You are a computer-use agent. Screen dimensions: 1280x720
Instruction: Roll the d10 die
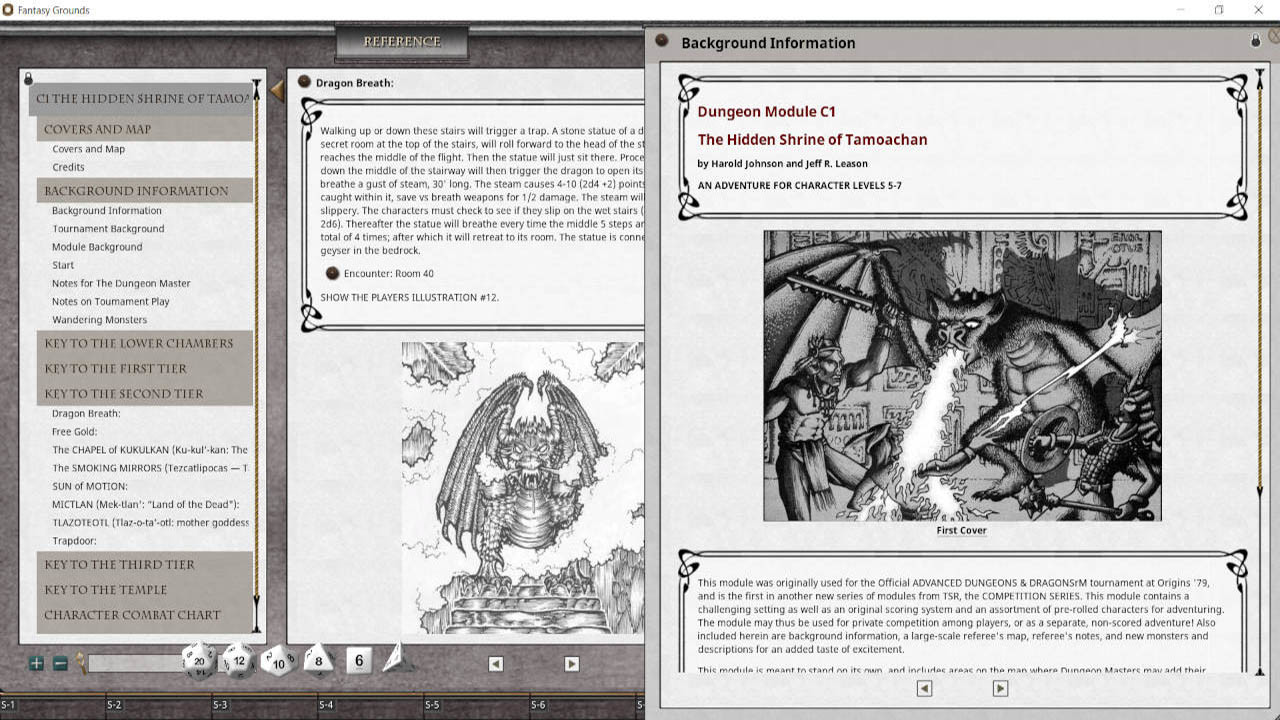(277, 661)
